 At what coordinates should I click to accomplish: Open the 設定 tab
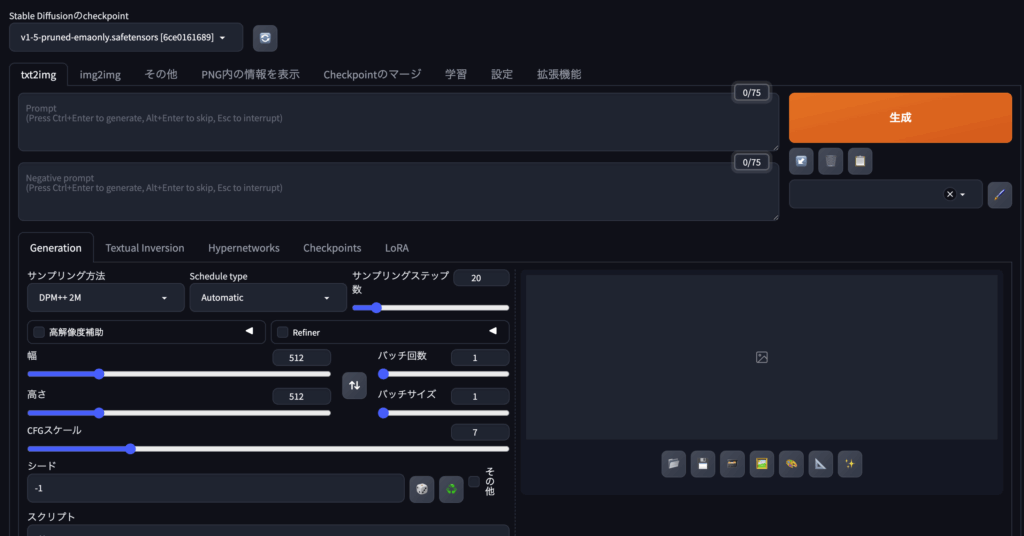[502, 74]
